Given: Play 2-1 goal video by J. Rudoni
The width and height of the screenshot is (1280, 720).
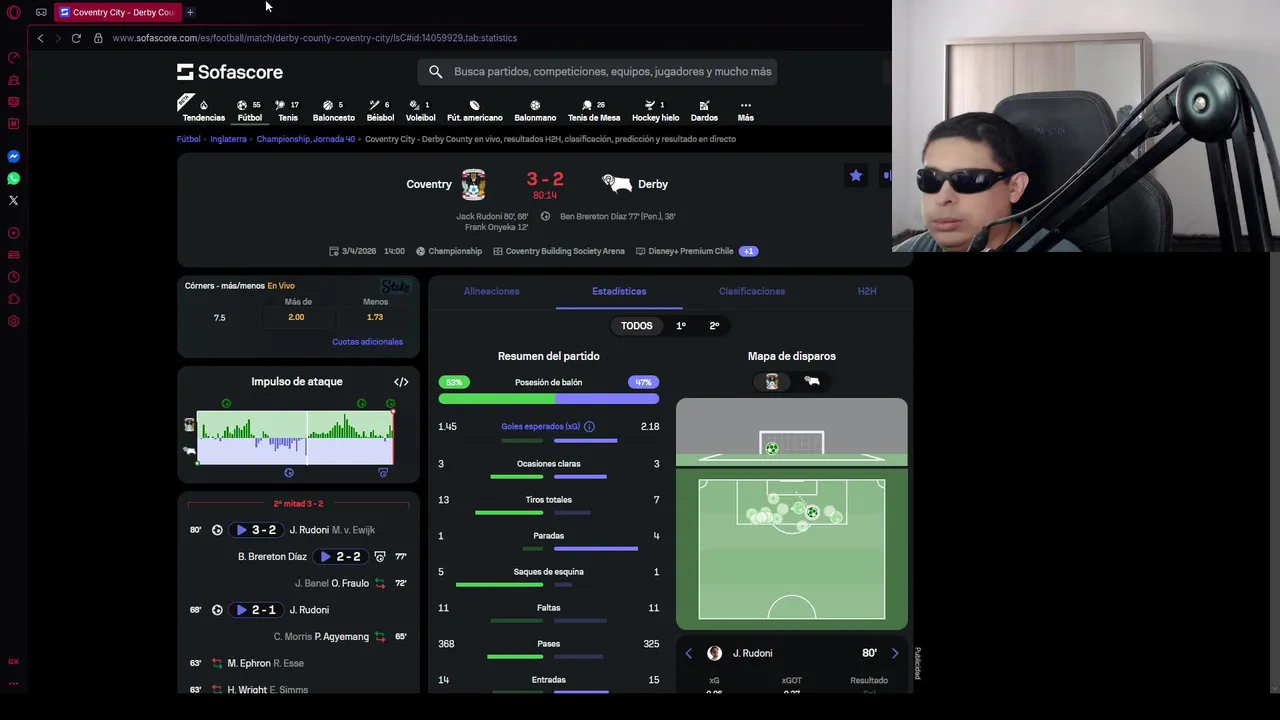Looking at the screenshot, I should [256, 610].
